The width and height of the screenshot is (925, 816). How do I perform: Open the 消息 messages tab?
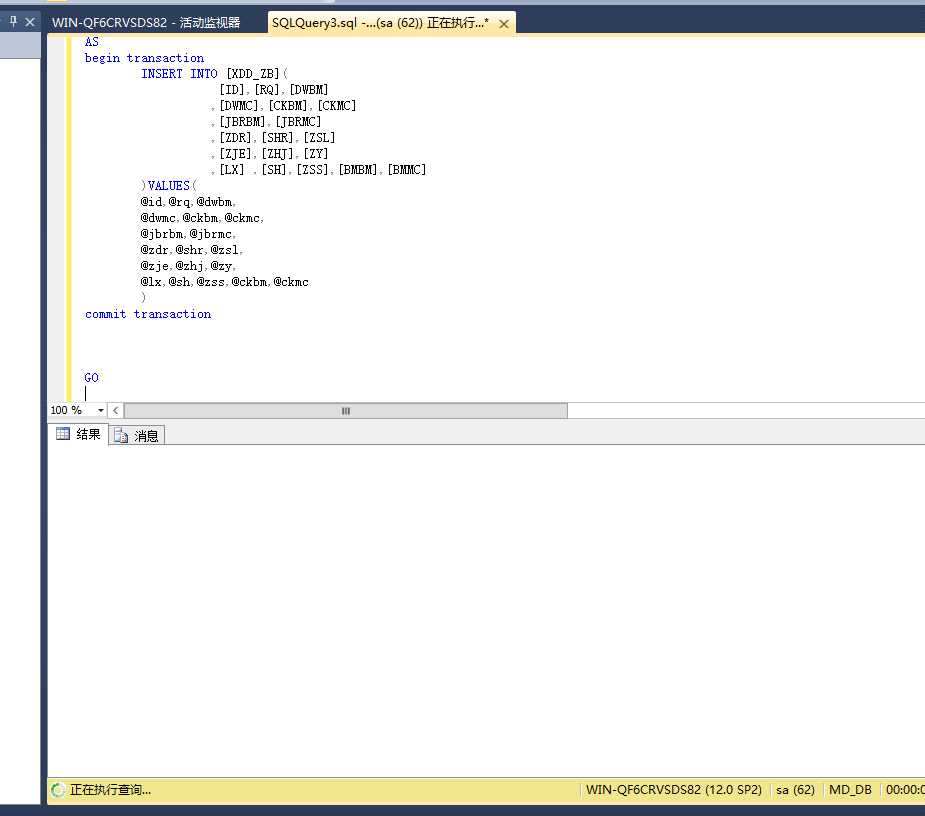click(x=137, y=435)
